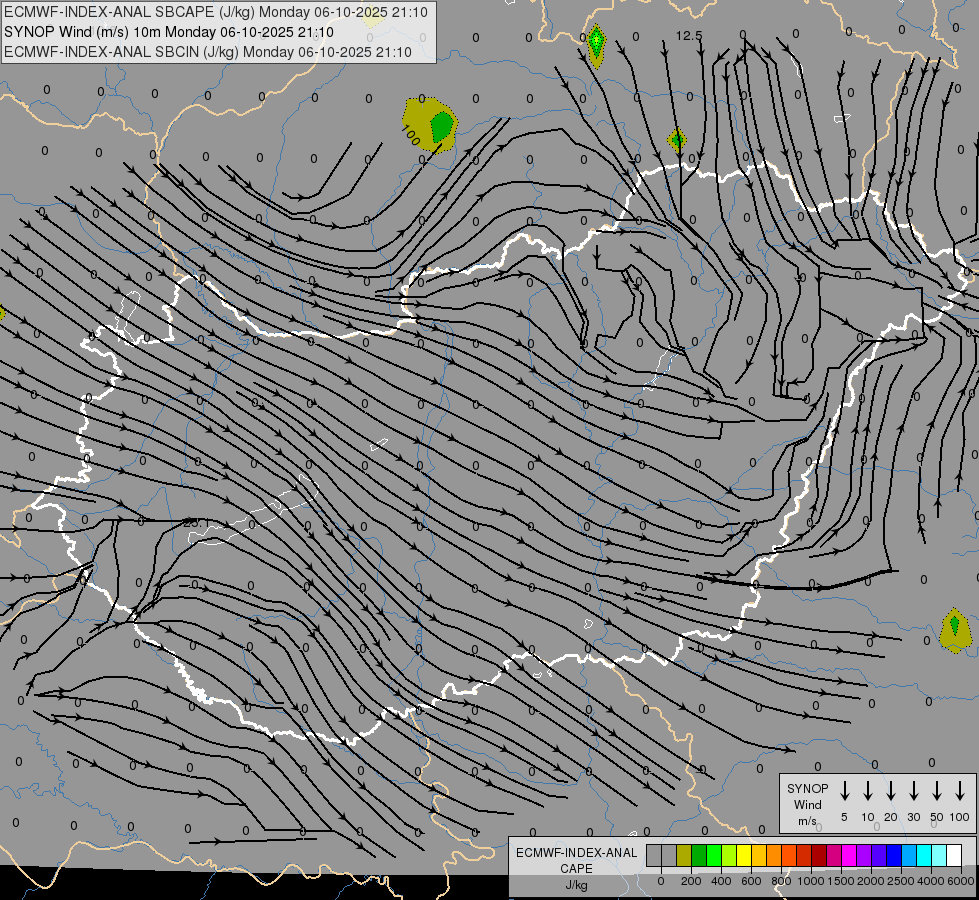Select the amber CAPE legend swatch
979x900 pixels.
pyautogui.click(x=759, y=855)
